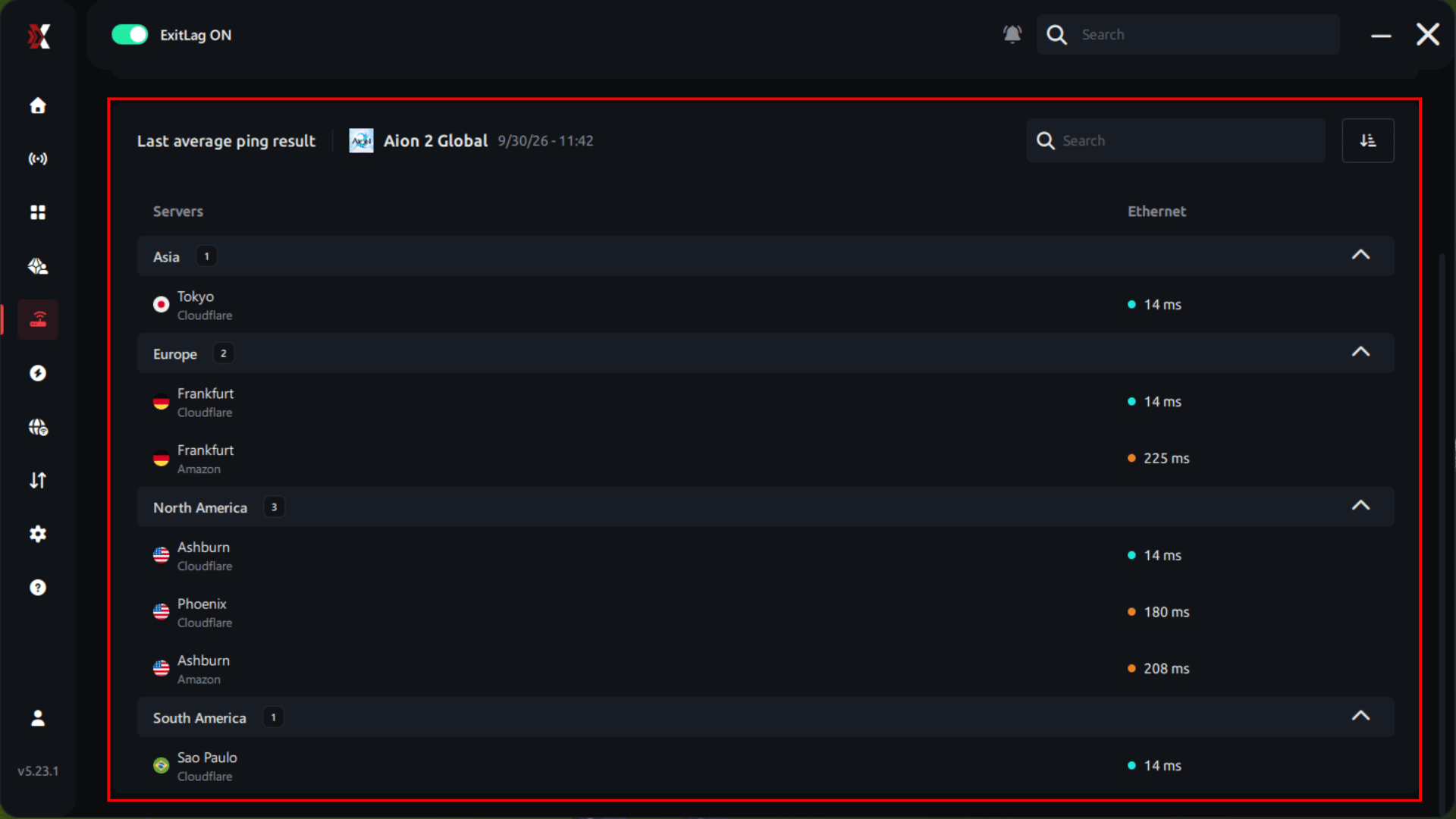
Task: Open the lightning bolt boost sidebar icon
Action: point(38,373)
